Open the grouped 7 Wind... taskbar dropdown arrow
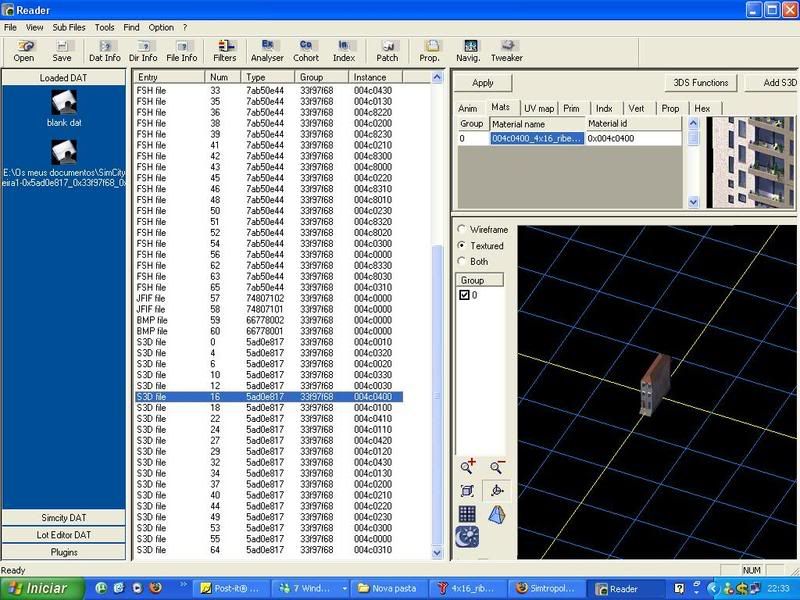The height and width of the screenshot is (600, 800). point(344,588)
